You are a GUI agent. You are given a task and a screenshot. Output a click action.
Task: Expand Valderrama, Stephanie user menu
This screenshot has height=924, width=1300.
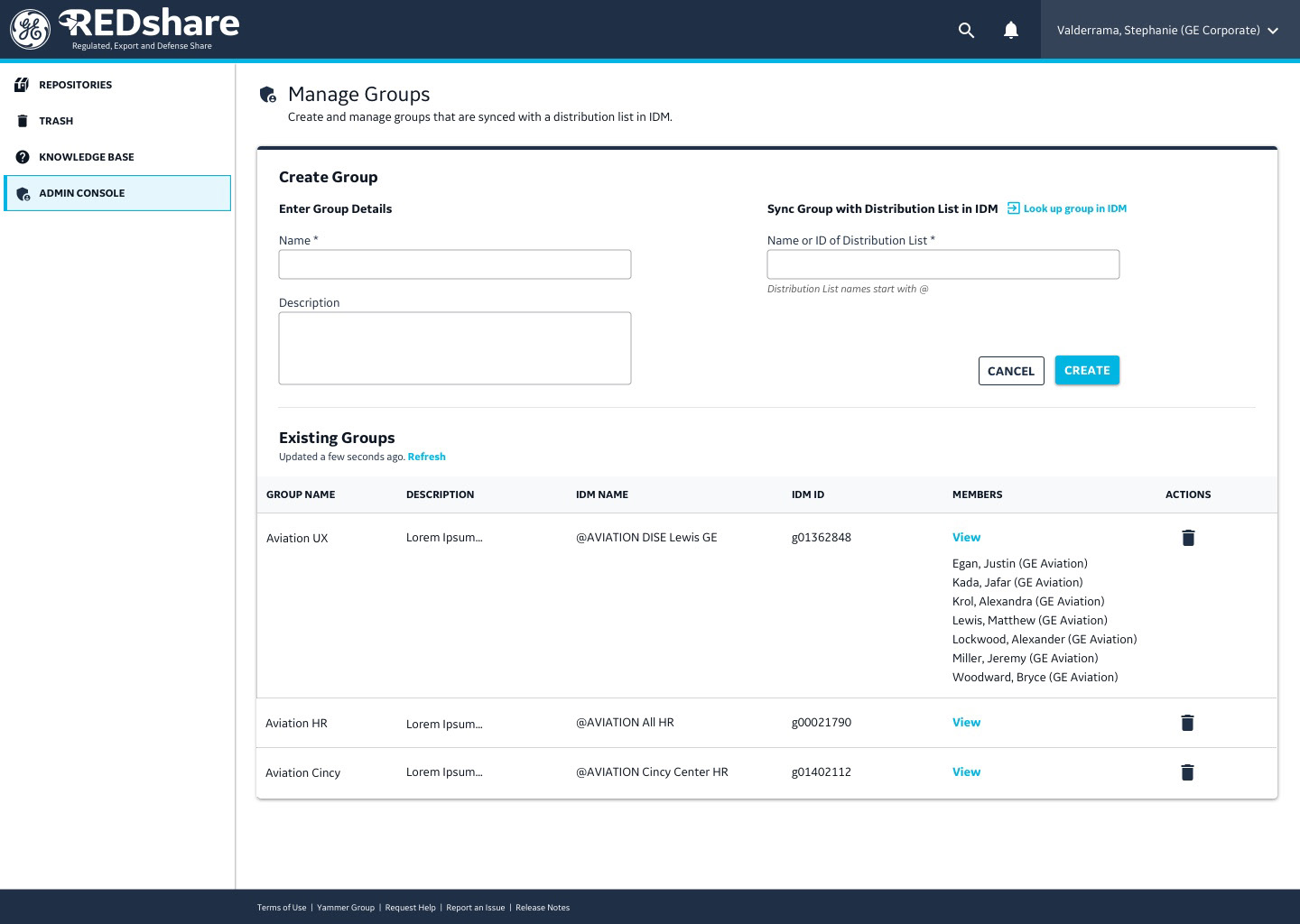pyautogui.click(x=1170, y=30)
